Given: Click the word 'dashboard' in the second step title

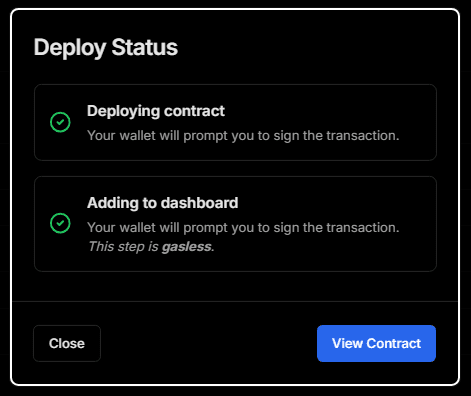Looking at the screenshot, I should pyautogui.click(x=200, y=203).
